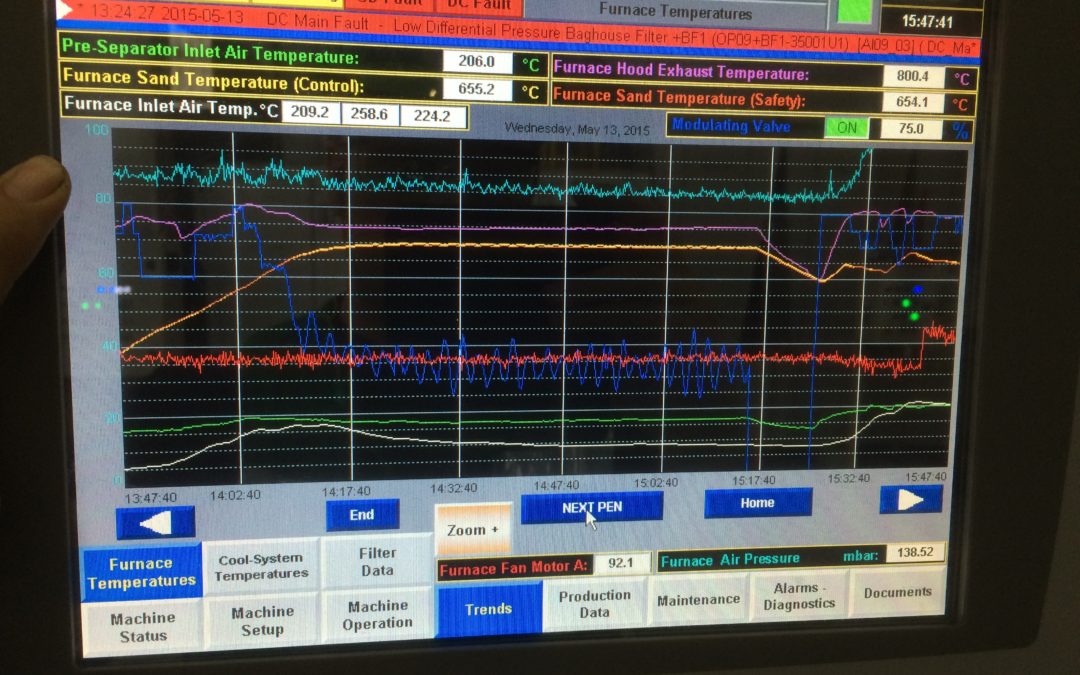
Task: Go to Machine Operation screen
Action: pyautogui.click(x=377, y=614)
